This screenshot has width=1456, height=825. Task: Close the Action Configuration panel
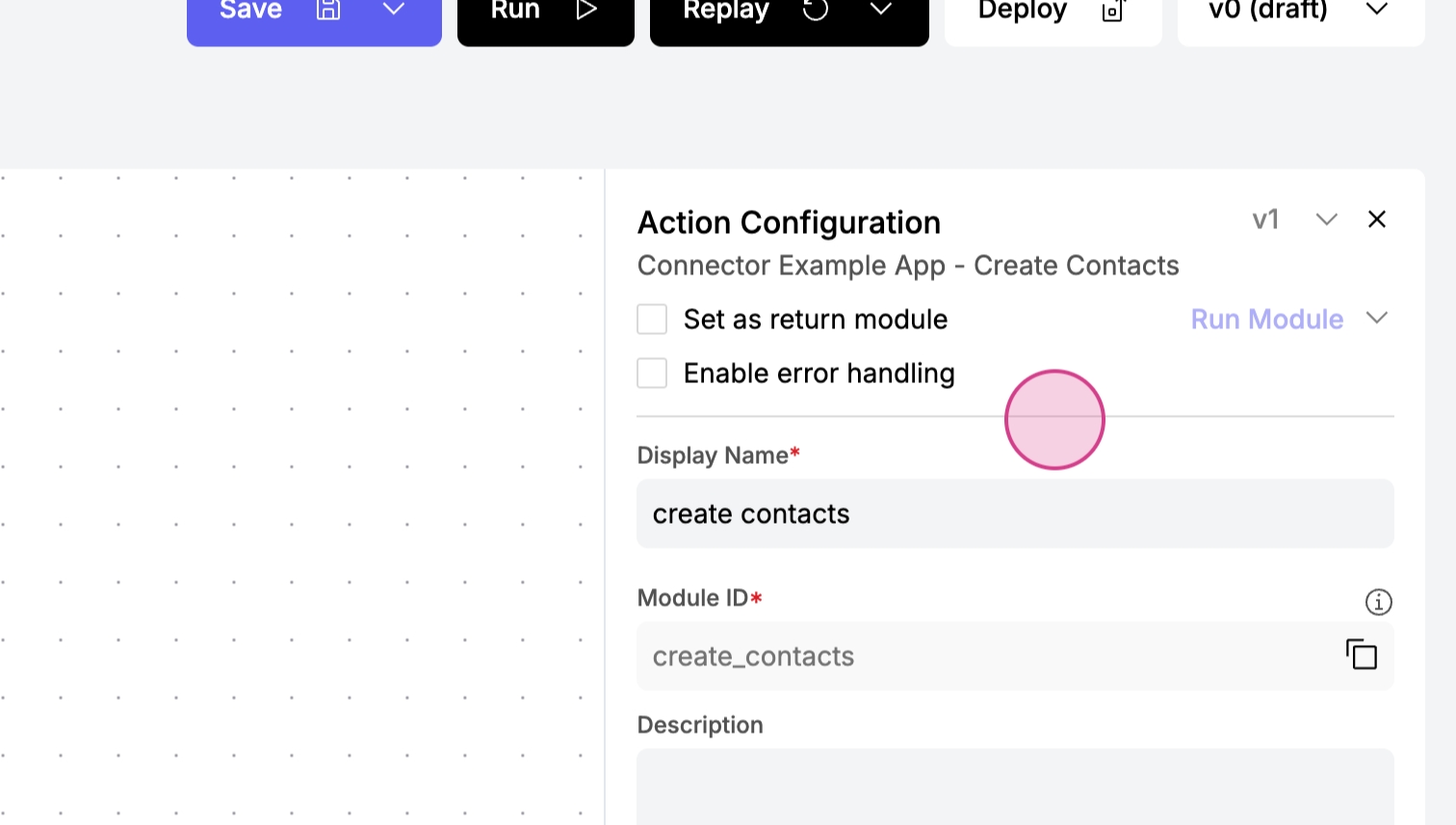point(1377,219)
